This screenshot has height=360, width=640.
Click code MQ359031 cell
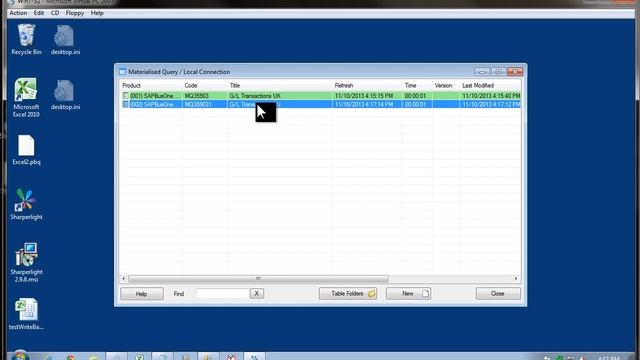[x=198, y=104]
